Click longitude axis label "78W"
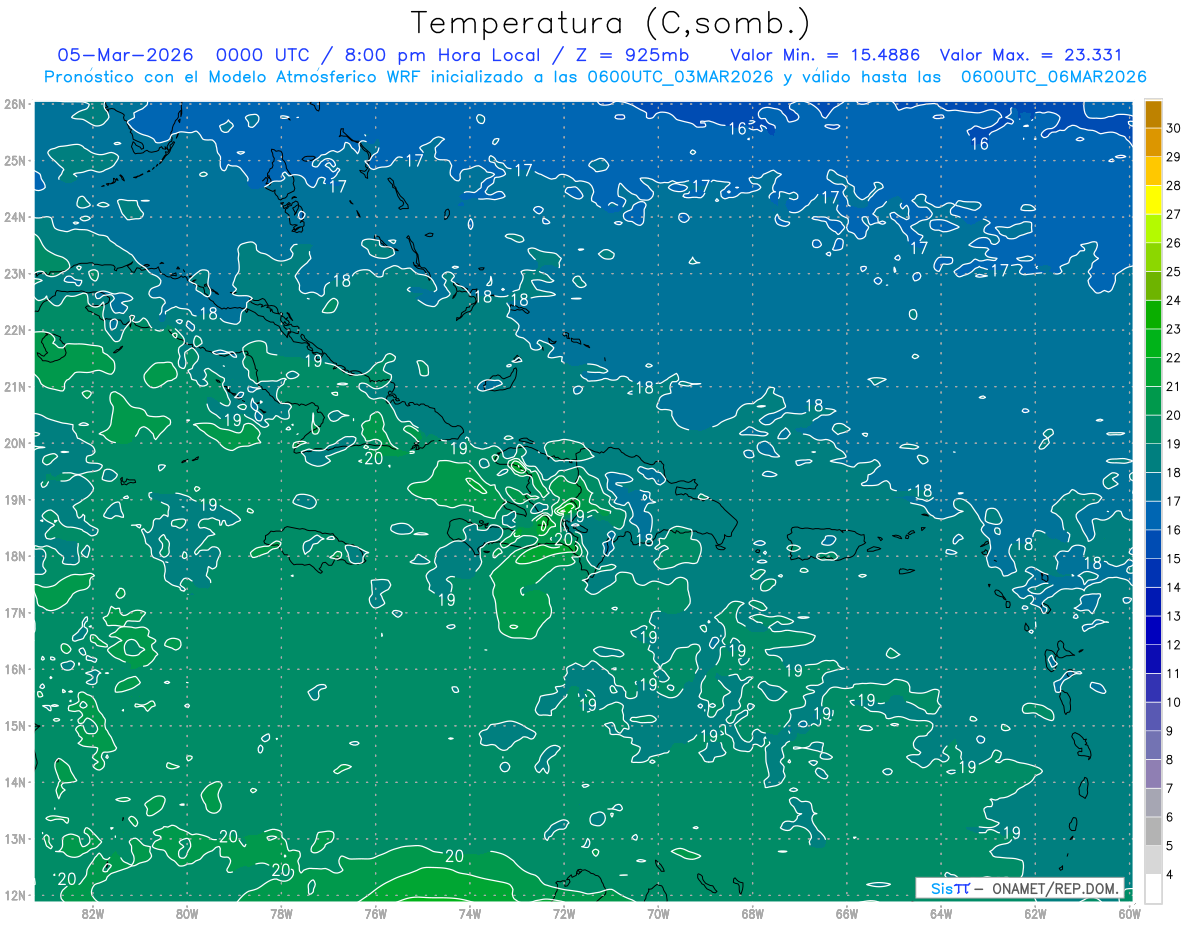 tap(281, 913)
